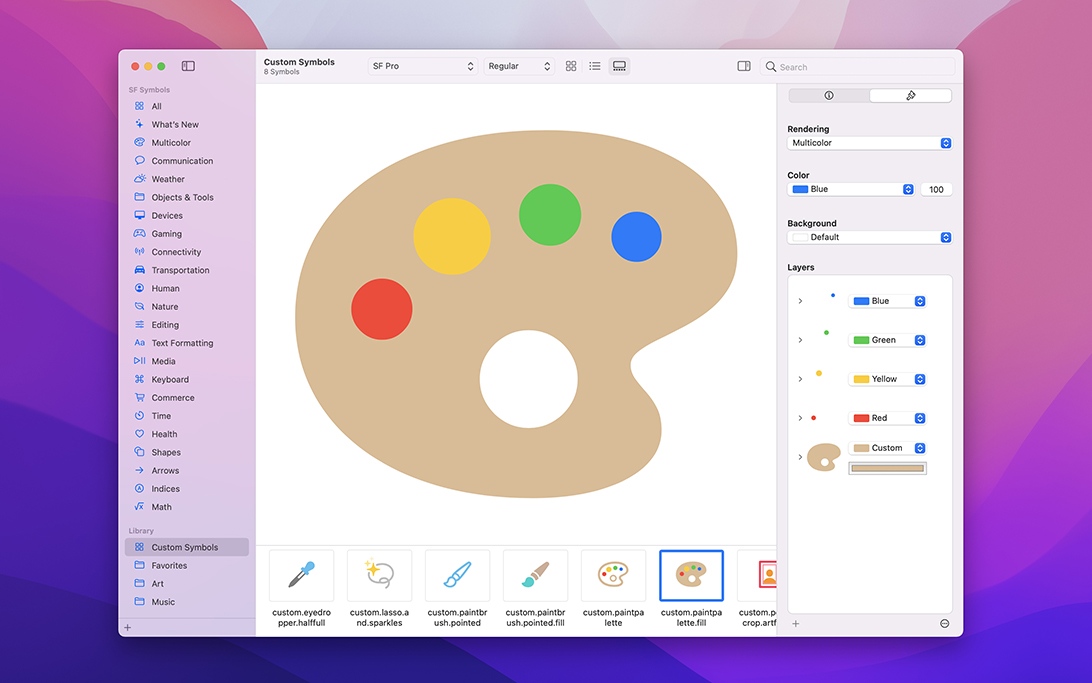The image size is (1092, 683).
Task: Open the Red layer color dropdown
Action: click(887, 418)
